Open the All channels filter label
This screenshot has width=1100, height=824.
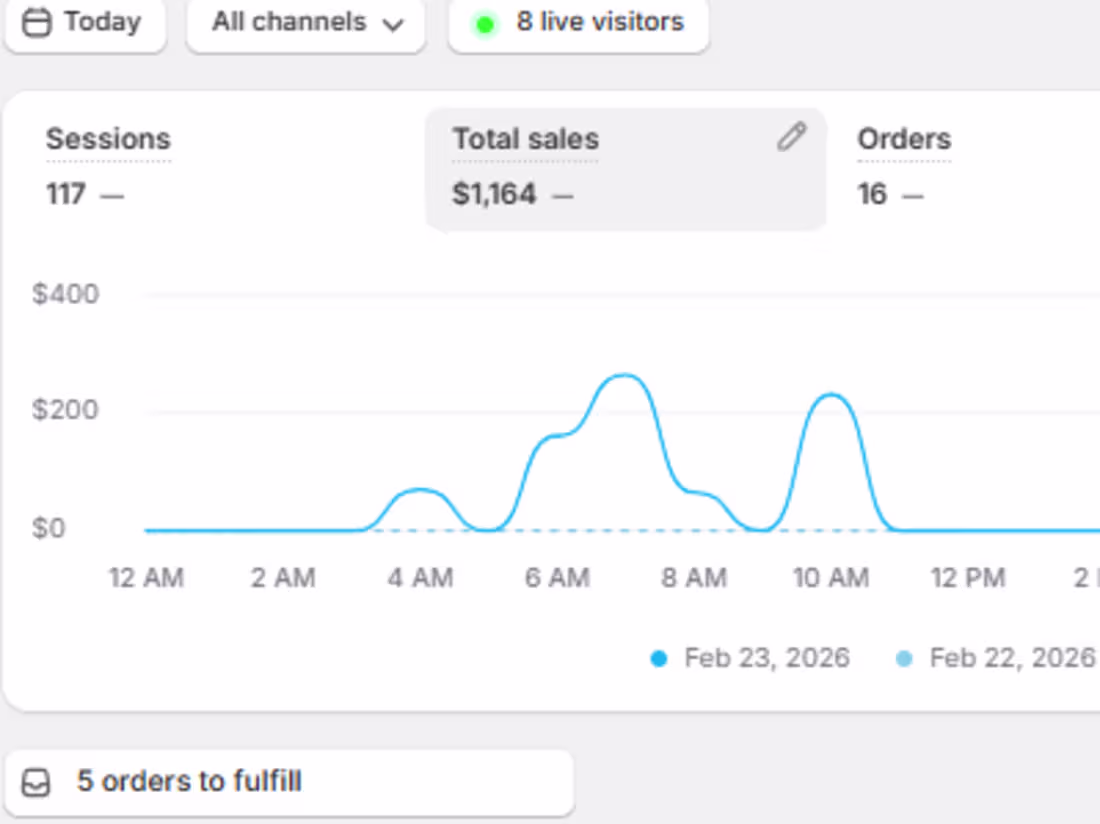pyautogui.click(x=288, y=22)
